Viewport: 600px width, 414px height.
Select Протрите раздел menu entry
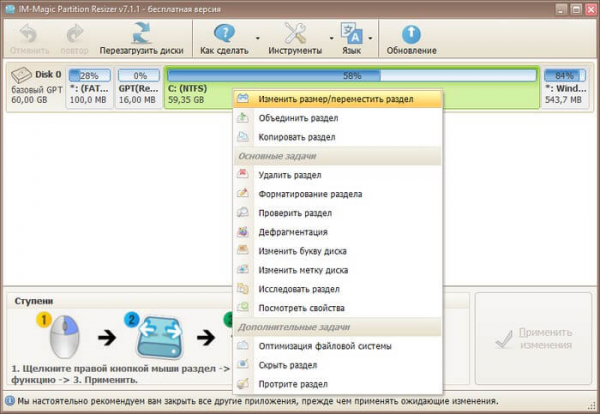click(338, 384)
